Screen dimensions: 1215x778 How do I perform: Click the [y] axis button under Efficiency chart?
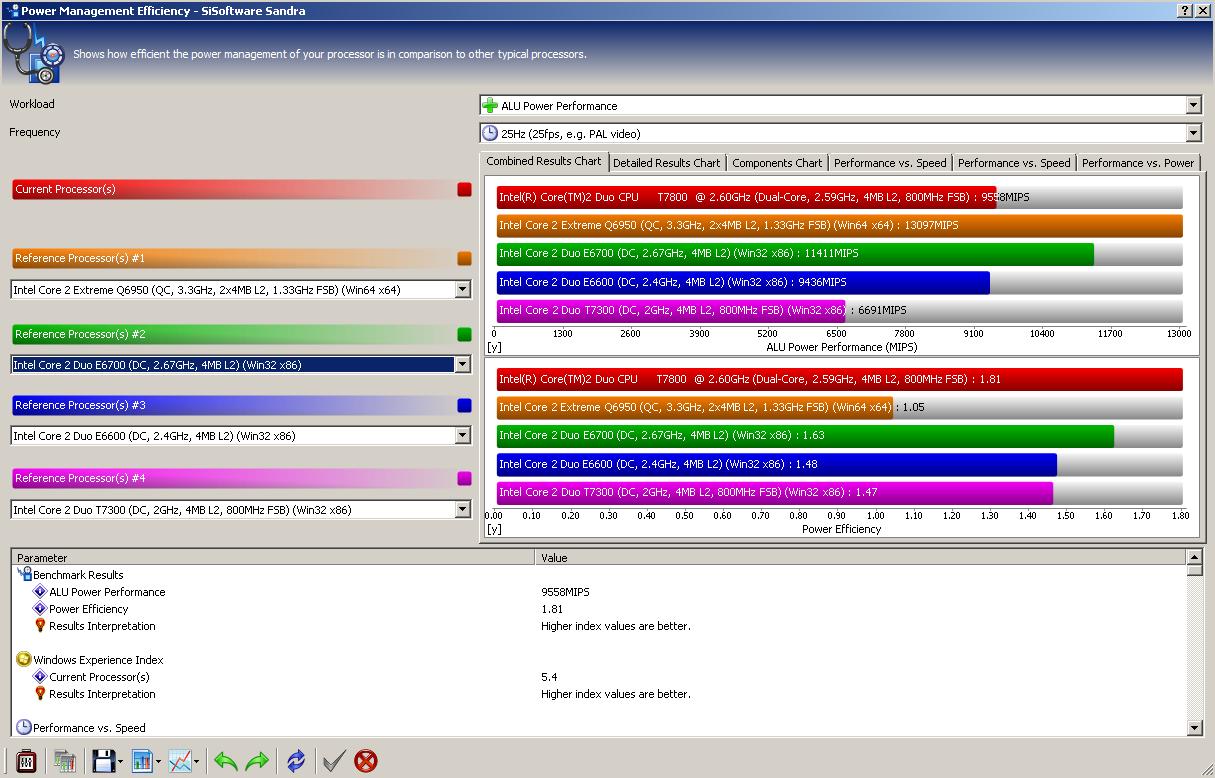point(494,529)
